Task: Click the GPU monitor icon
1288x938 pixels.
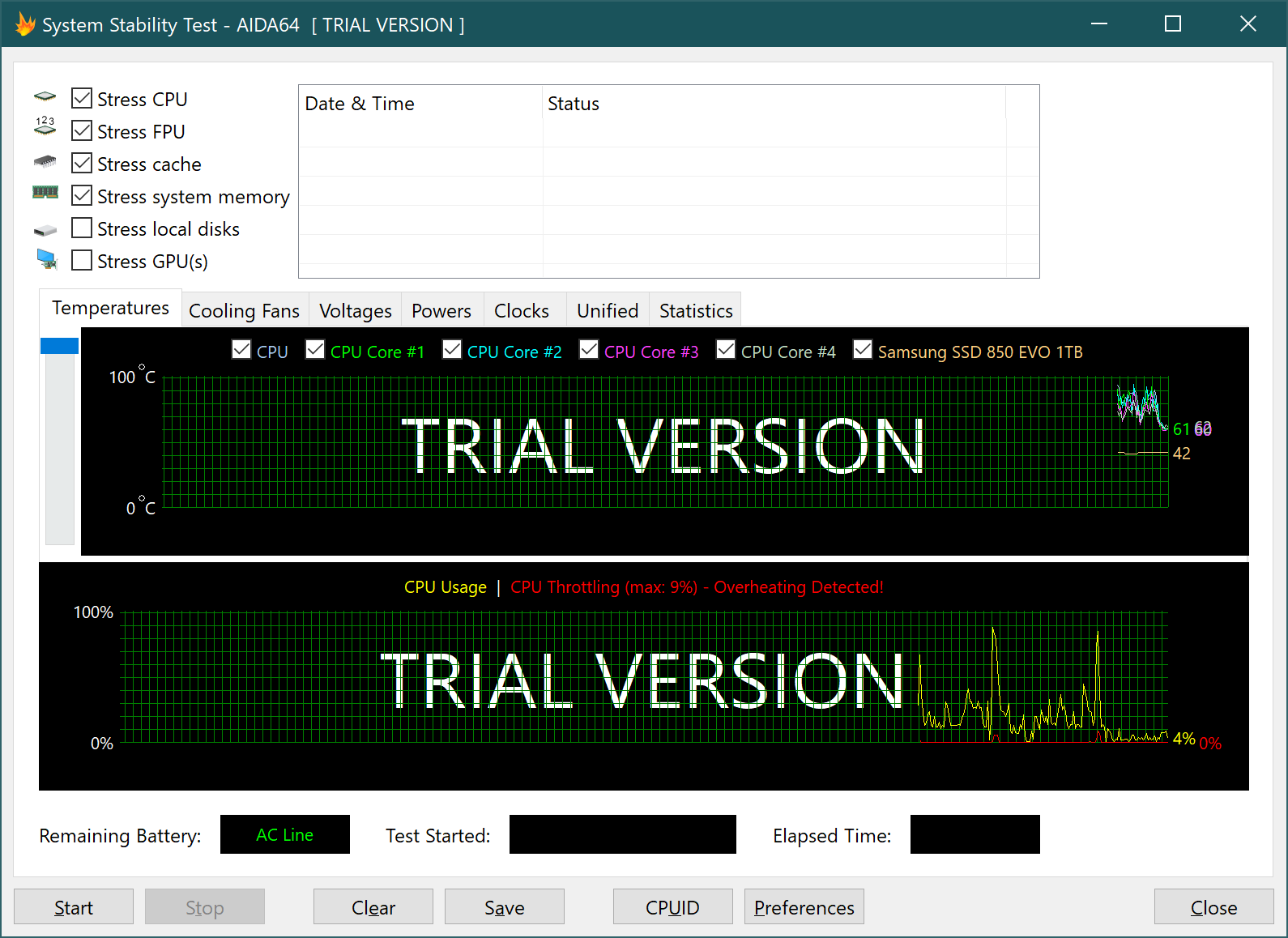Action: 47,259
